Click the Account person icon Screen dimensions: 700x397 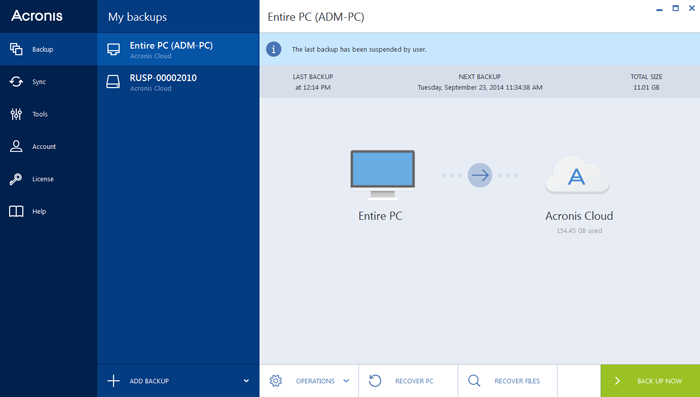16,146
